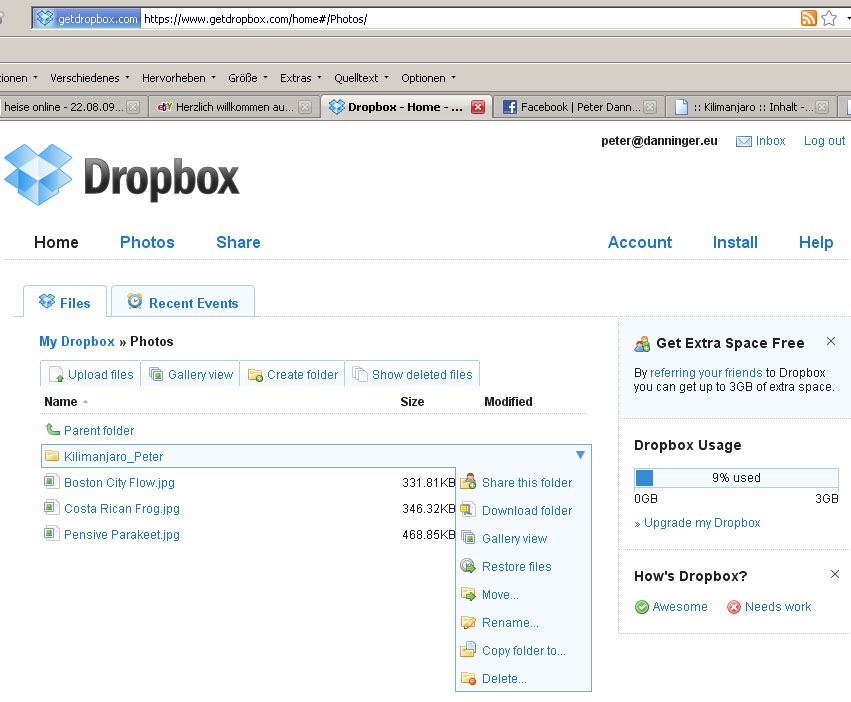Open the Help navigation link
This screenshot has width=851, height=702.
pos(816,242)
